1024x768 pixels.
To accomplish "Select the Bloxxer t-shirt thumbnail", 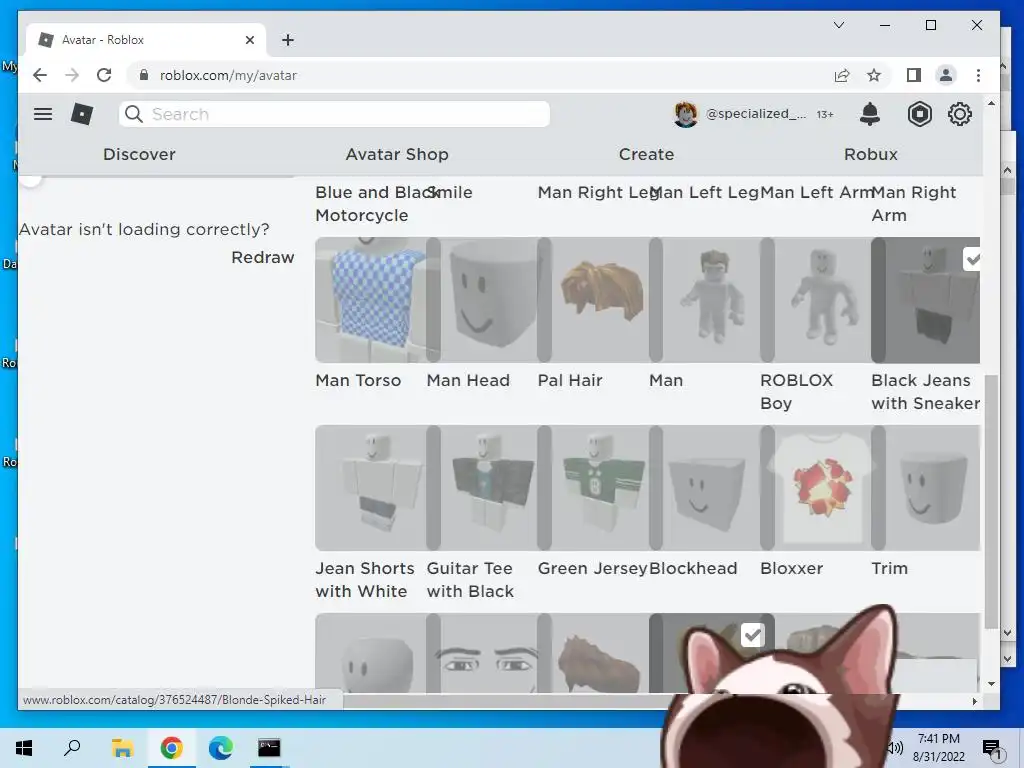I will pyautogui.click(x=816, y=488).
